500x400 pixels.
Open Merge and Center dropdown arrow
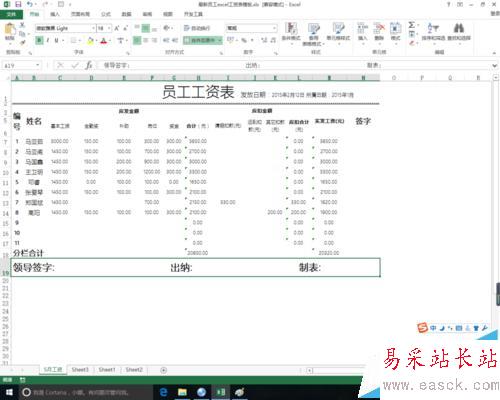coord(220,40)
